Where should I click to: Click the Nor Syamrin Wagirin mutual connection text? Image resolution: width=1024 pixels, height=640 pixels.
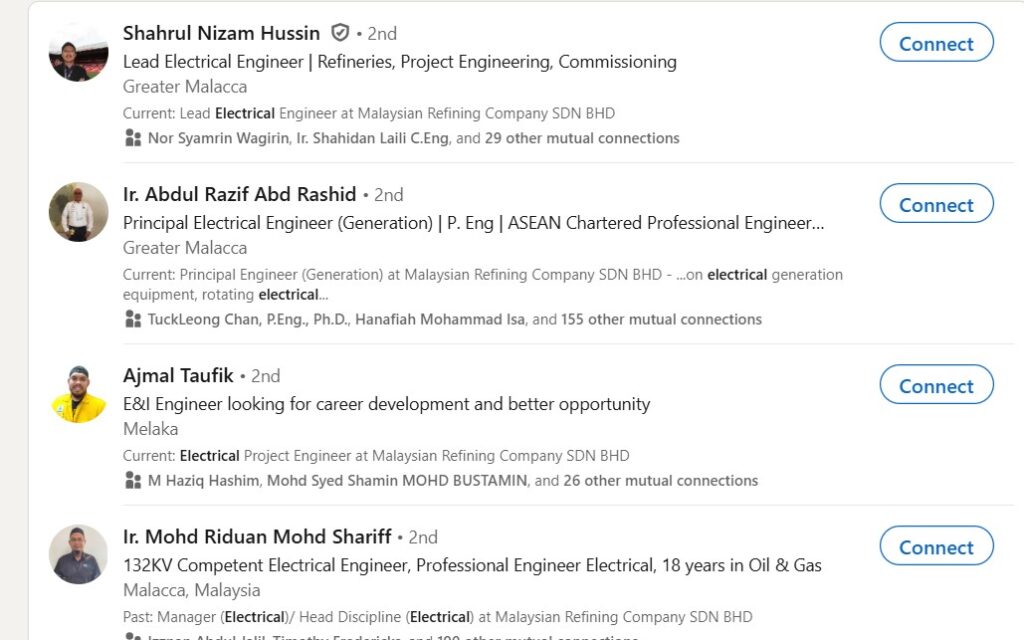[x=218, y=138]
